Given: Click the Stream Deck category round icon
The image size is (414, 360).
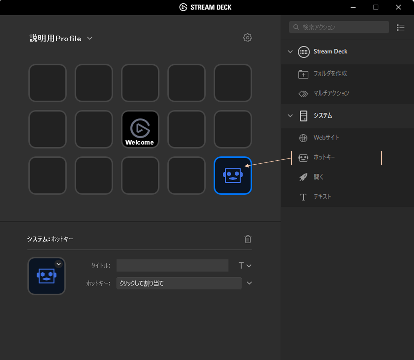Looking at the screenshot, I should tap(304, 52).
